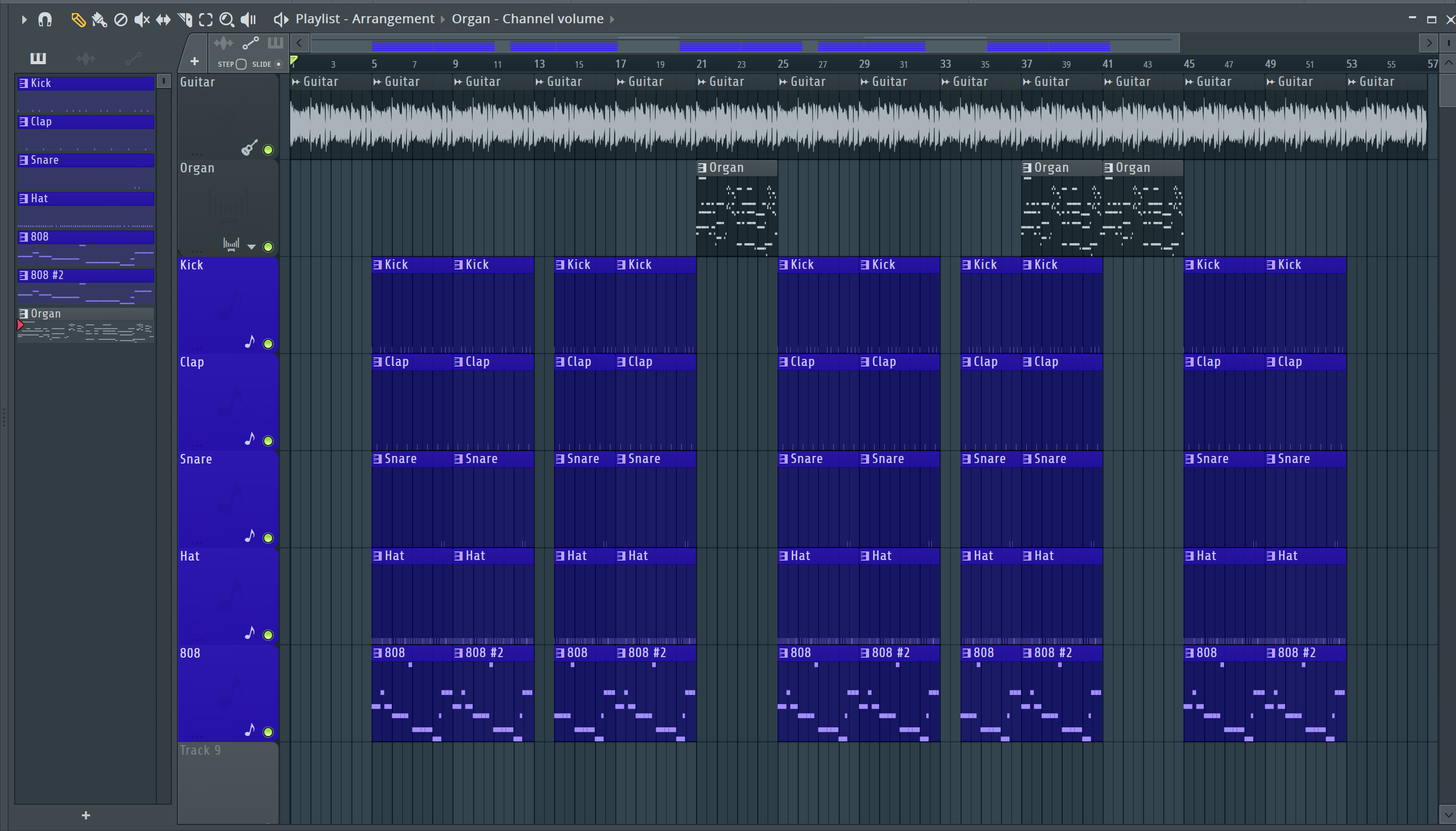The width and height of the screenshot is (1456, 831).
Task: Mute the 808 track
Action: pyautogui.click(x=267, y=732)
